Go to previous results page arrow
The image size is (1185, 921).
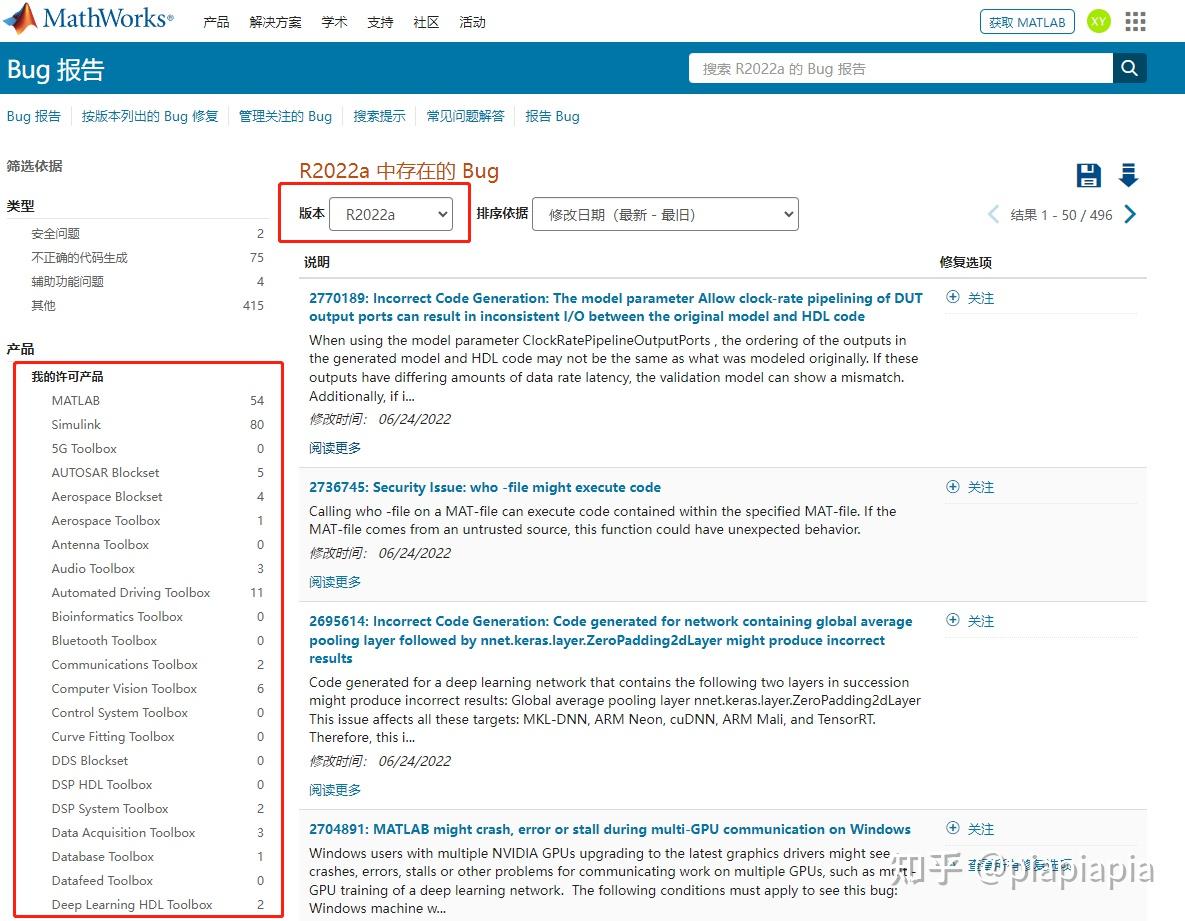993,215
